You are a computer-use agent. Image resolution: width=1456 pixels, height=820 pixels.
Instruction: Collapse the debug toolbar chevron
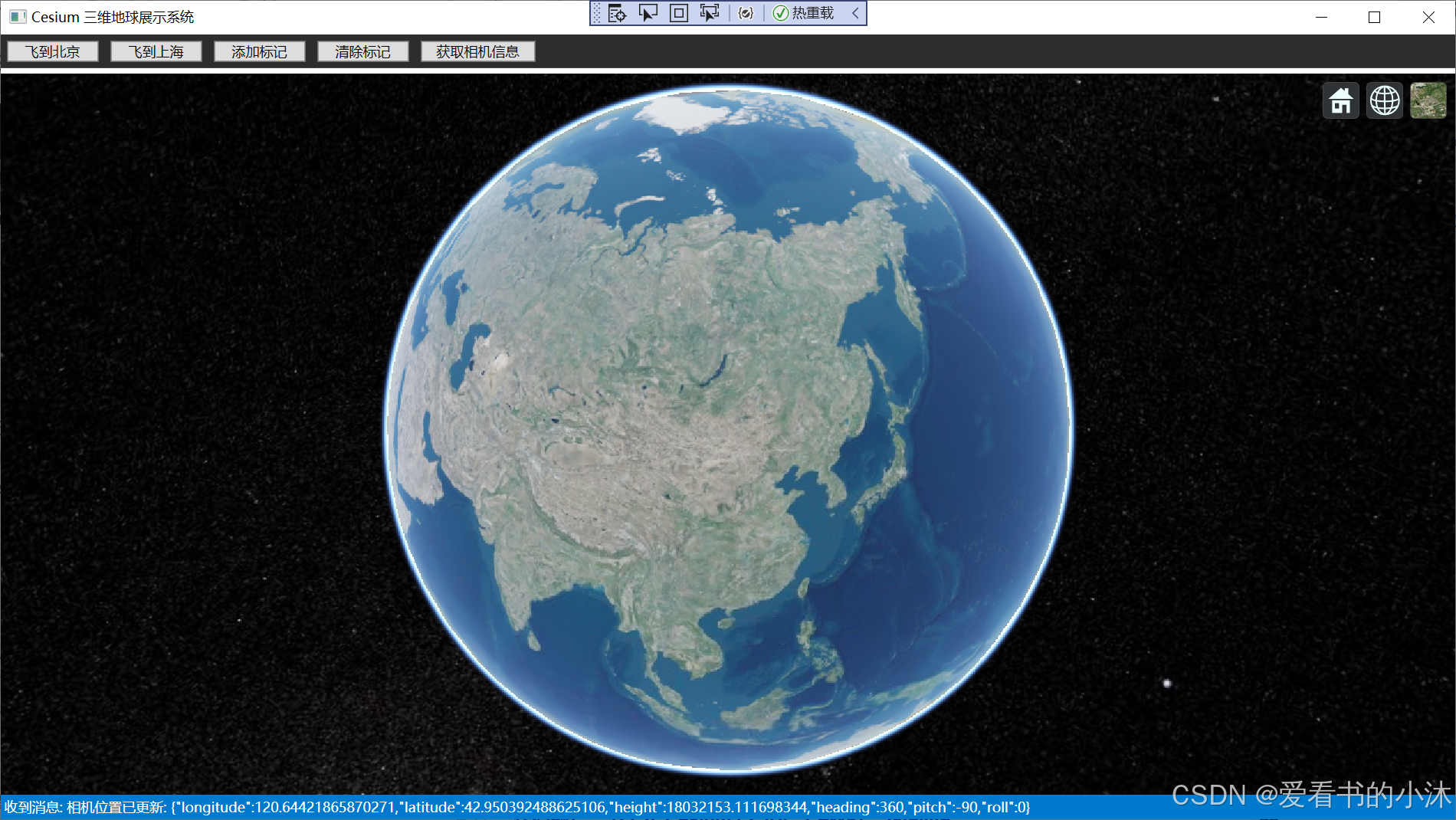tap(855, 13)
